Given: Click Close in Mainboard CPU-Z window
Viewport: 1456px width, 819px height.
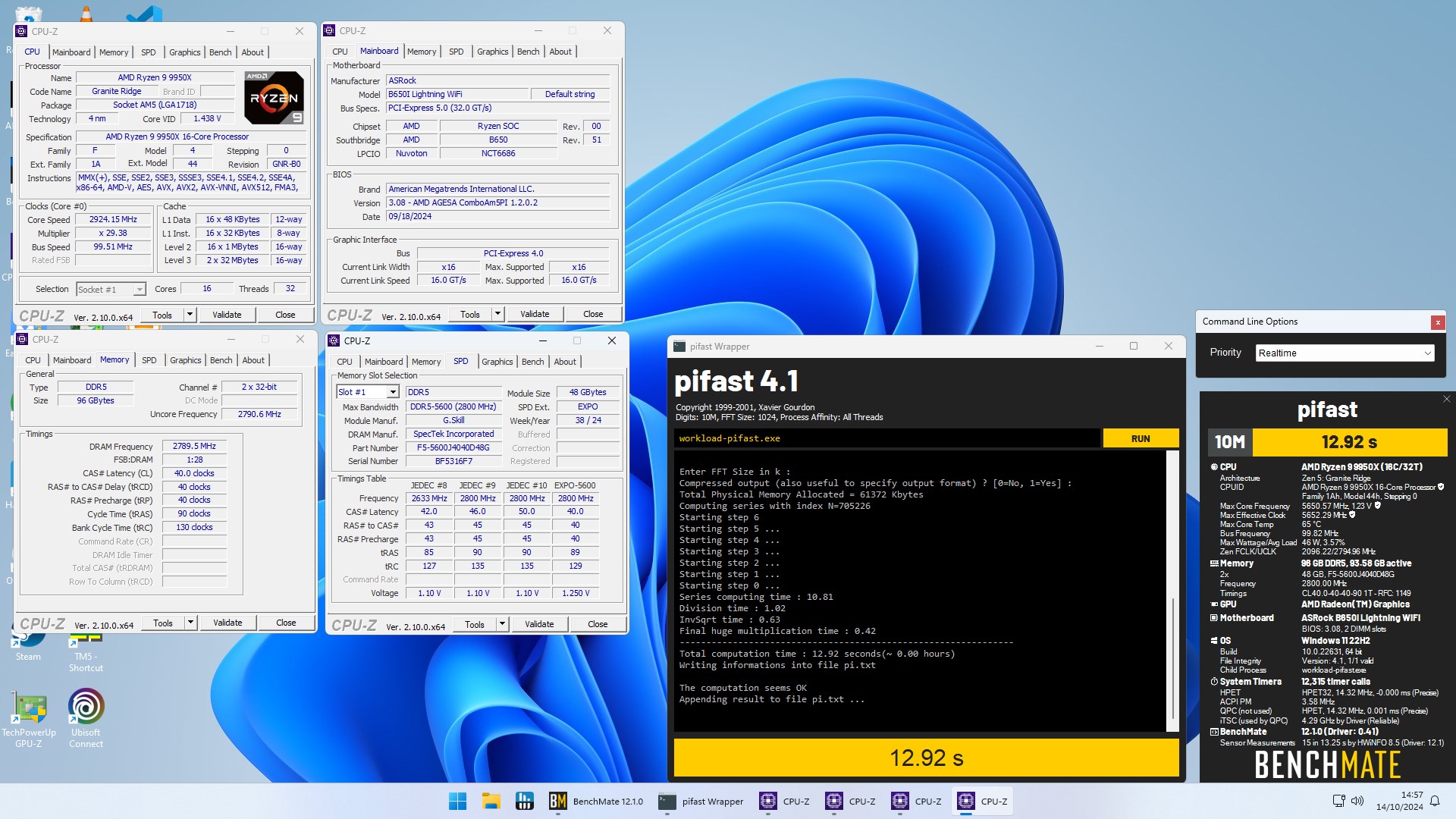Looking at the screenshot, I should tap(593, 314).
